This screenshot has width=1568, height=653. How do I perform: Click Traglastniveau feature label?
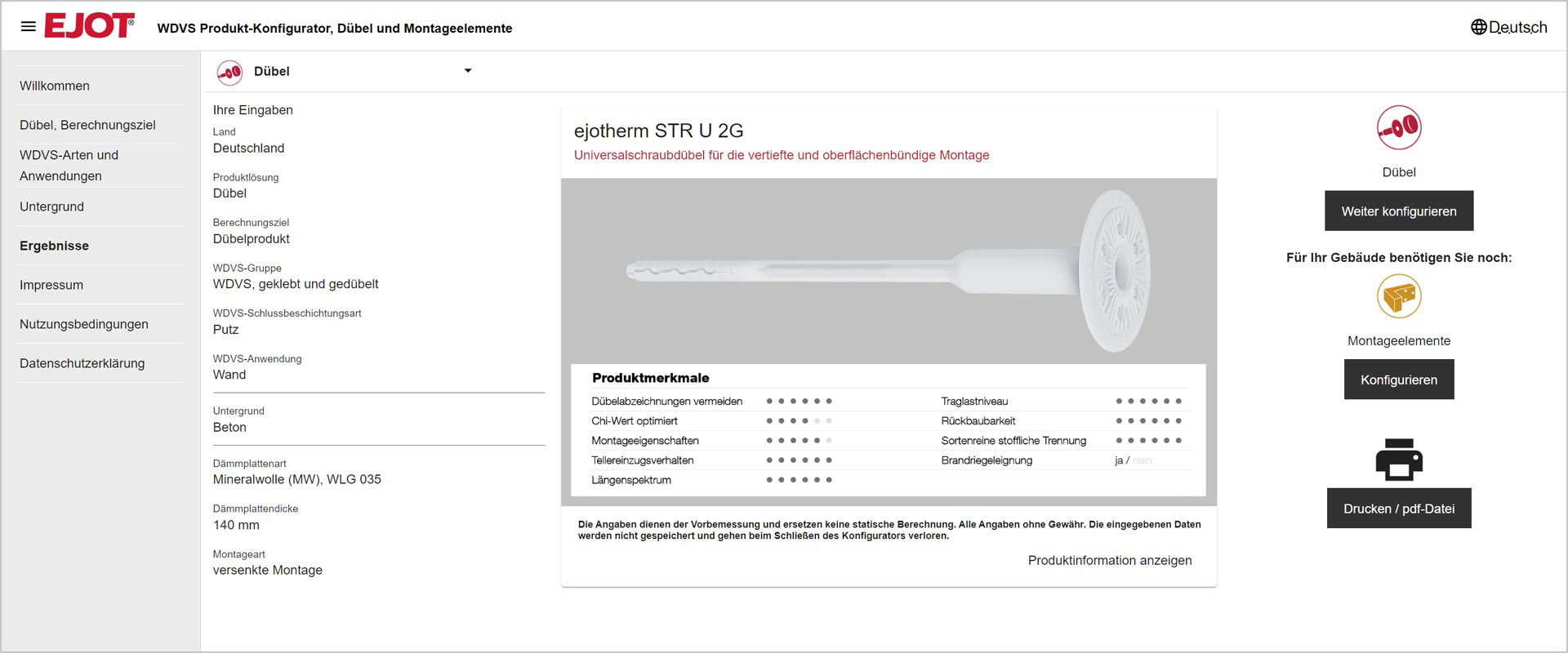pyautogui.click(x=974, y=402)
